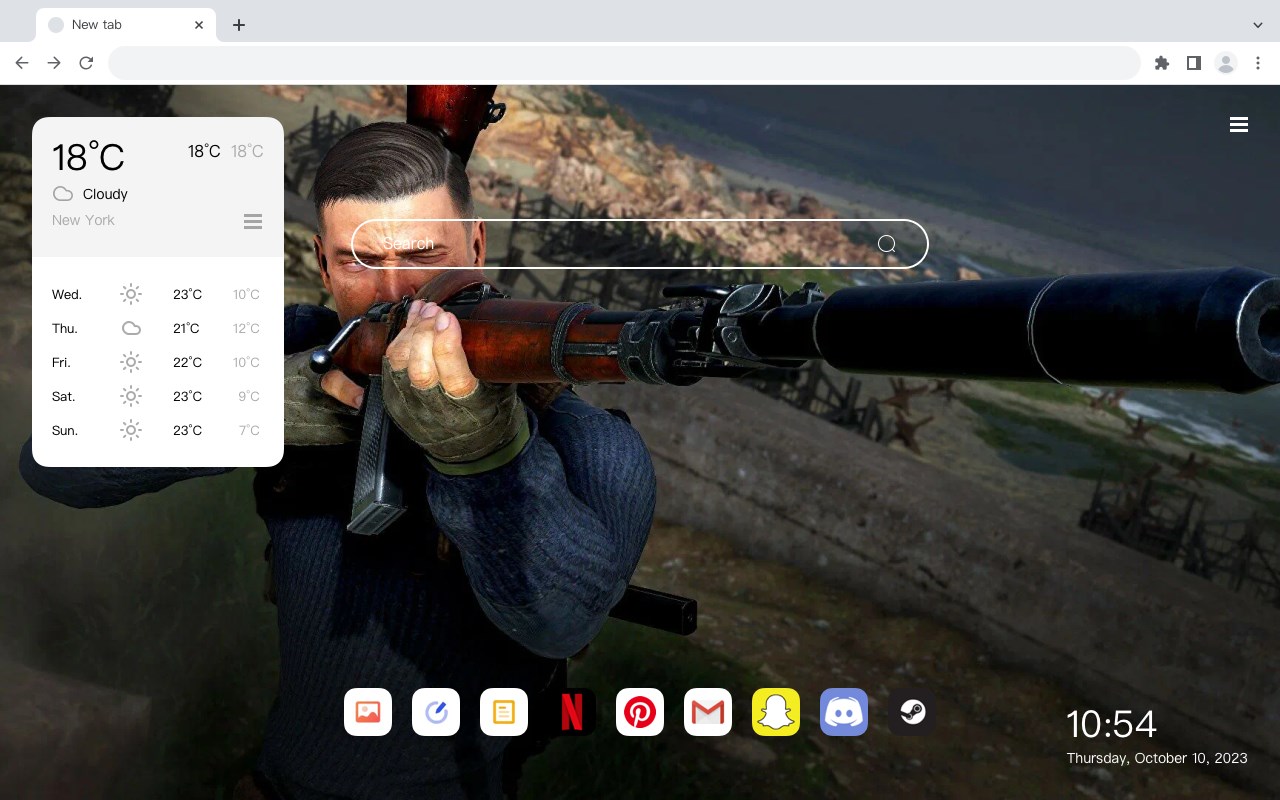This screenshot has width=1280, height=800.
Task: Open the Netflix shortcut icon
Action: (572, 712)
